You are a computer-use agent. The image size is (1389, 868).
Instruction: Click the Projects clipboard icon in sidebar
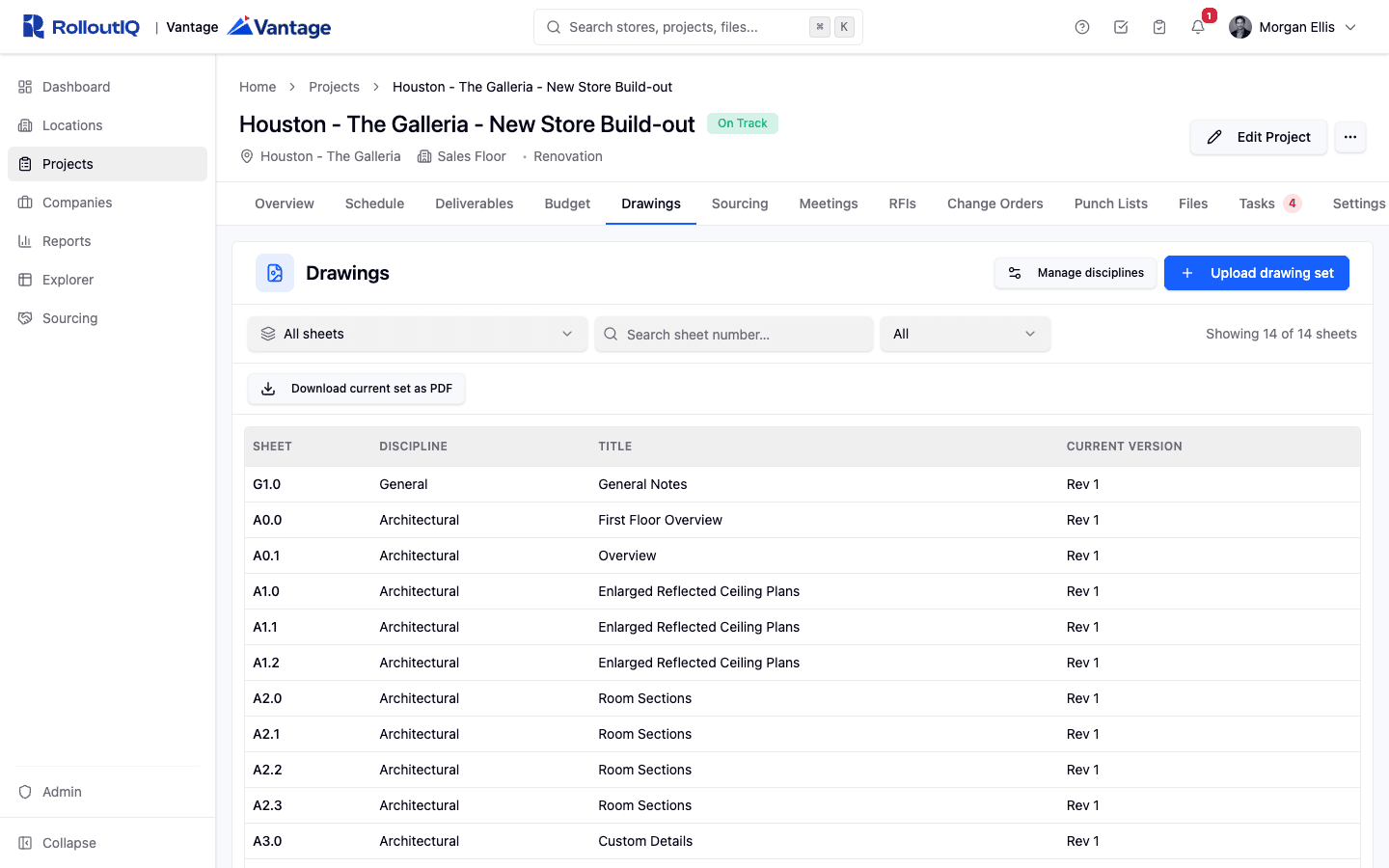[x=25, y=164]
